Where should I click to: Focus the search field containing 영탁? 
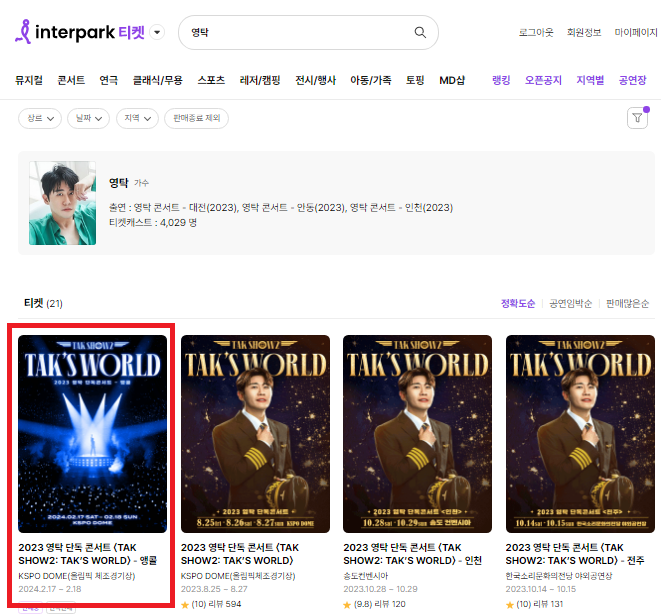[308, 32]
